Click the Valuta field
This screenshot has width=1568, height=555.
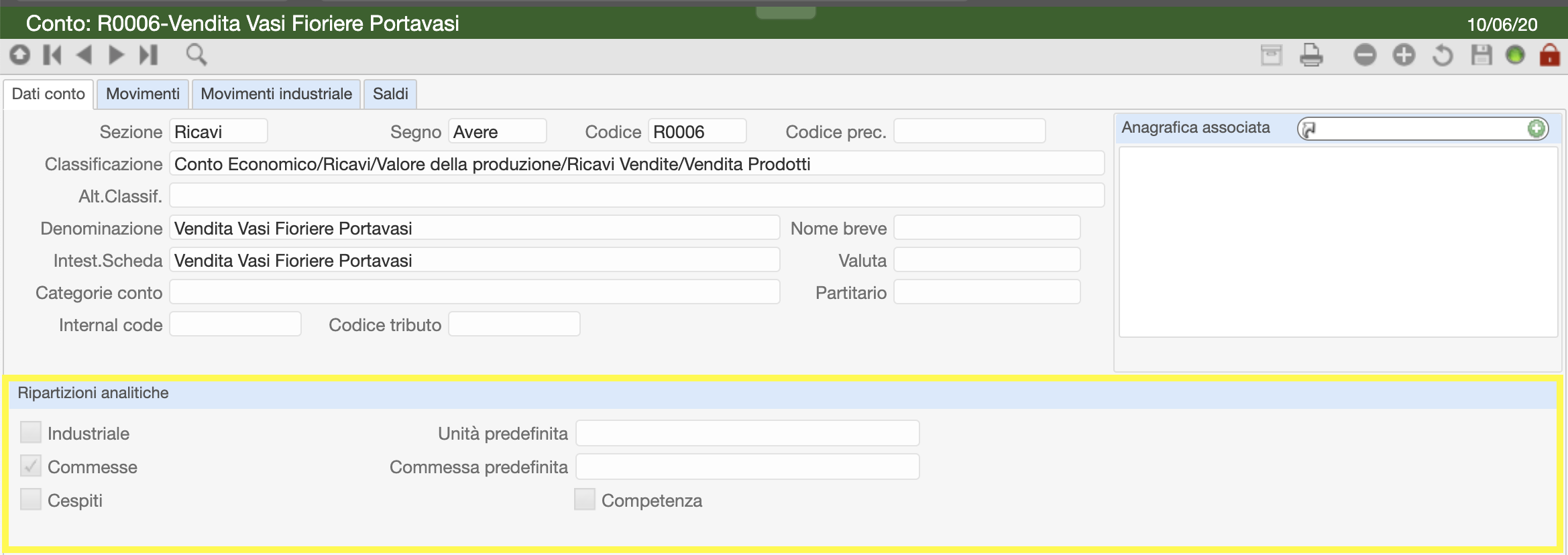tap(987, 260)
